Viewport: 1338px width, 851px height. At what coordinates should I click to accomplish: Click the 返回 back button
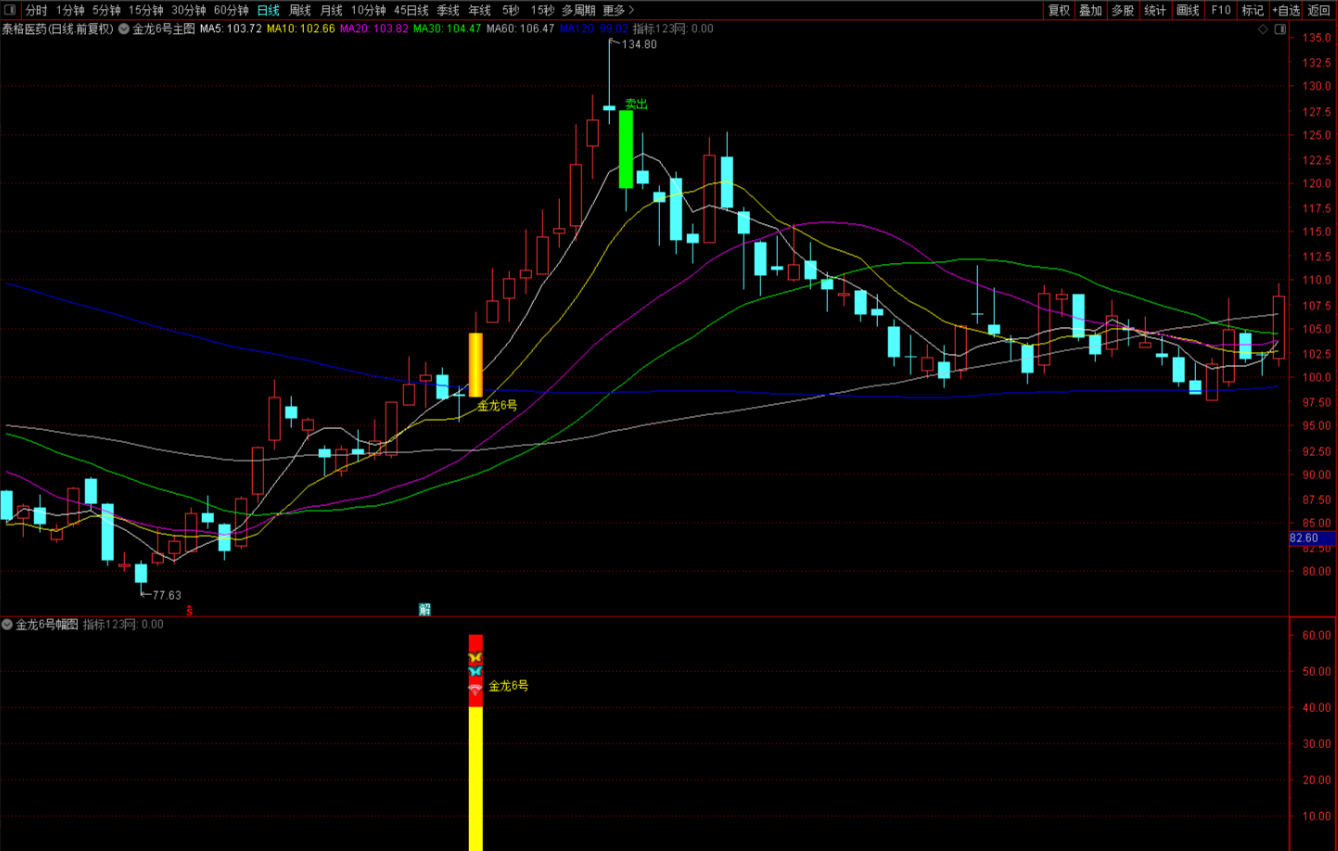click(1320, 10)
